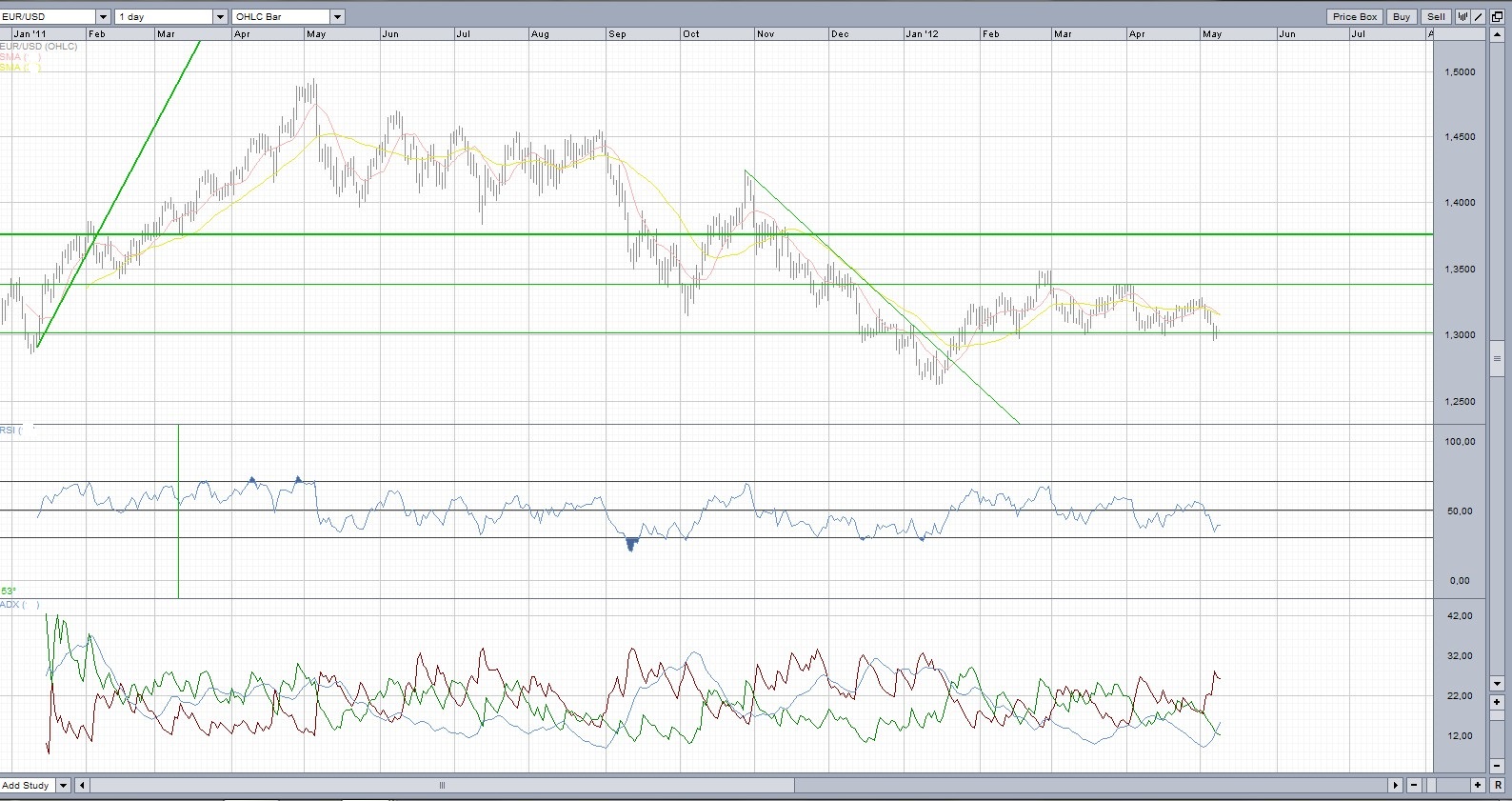Click the R reset zoom button
This screenshot has width=1512, height=801.
[1498, 786]
